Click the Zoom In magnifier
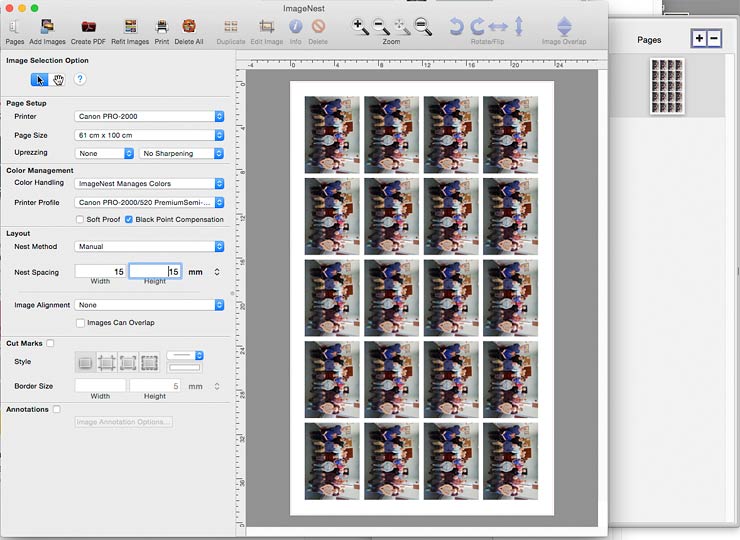The width and height of the screenshot is (740, 540). pos(360,26)
